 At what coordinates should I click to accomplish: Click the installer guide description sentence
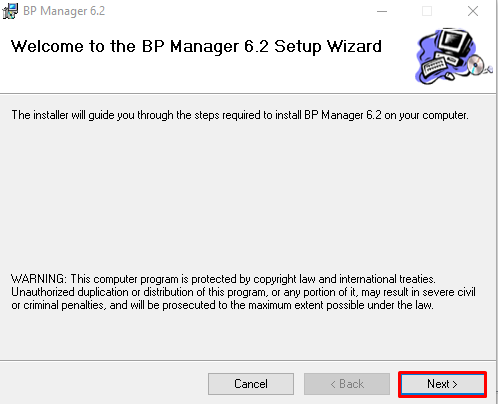click(x=240, y=115)
